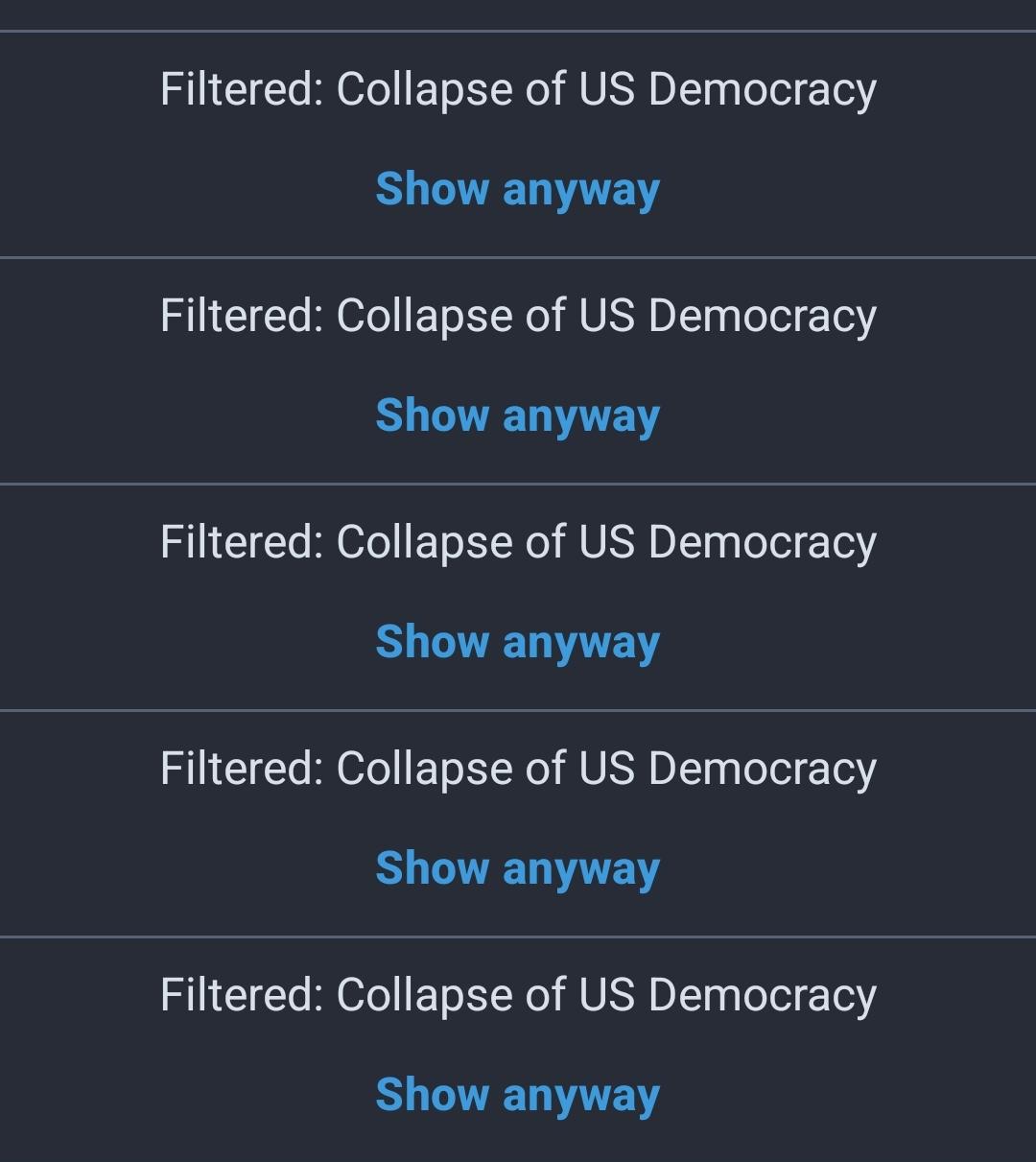The width and height of the screenshot is (1036, 1162).
Task: Click the word "anyway" in the bottom entry's link
Action: coord(580,1095)
